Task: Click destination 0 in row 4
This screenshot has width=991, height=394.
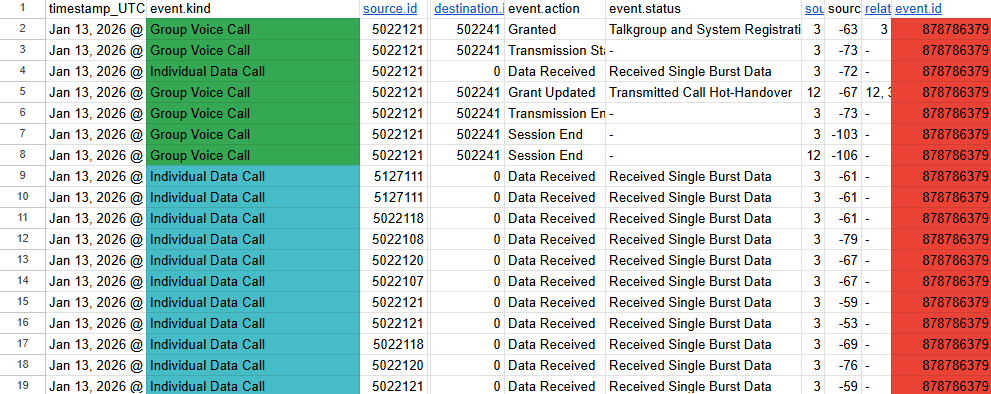Action: click(468, 71)
